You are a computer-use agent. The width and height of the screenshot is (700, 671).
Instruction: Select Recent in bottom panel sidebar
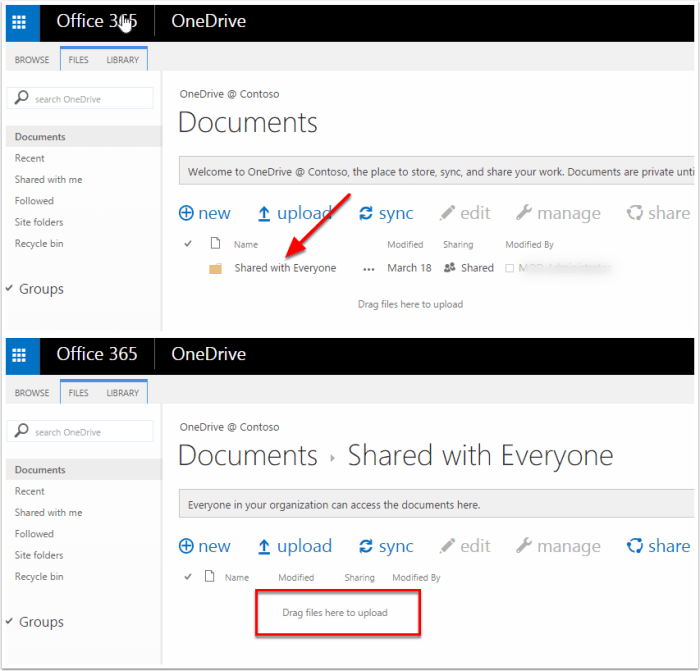(29, 491)
